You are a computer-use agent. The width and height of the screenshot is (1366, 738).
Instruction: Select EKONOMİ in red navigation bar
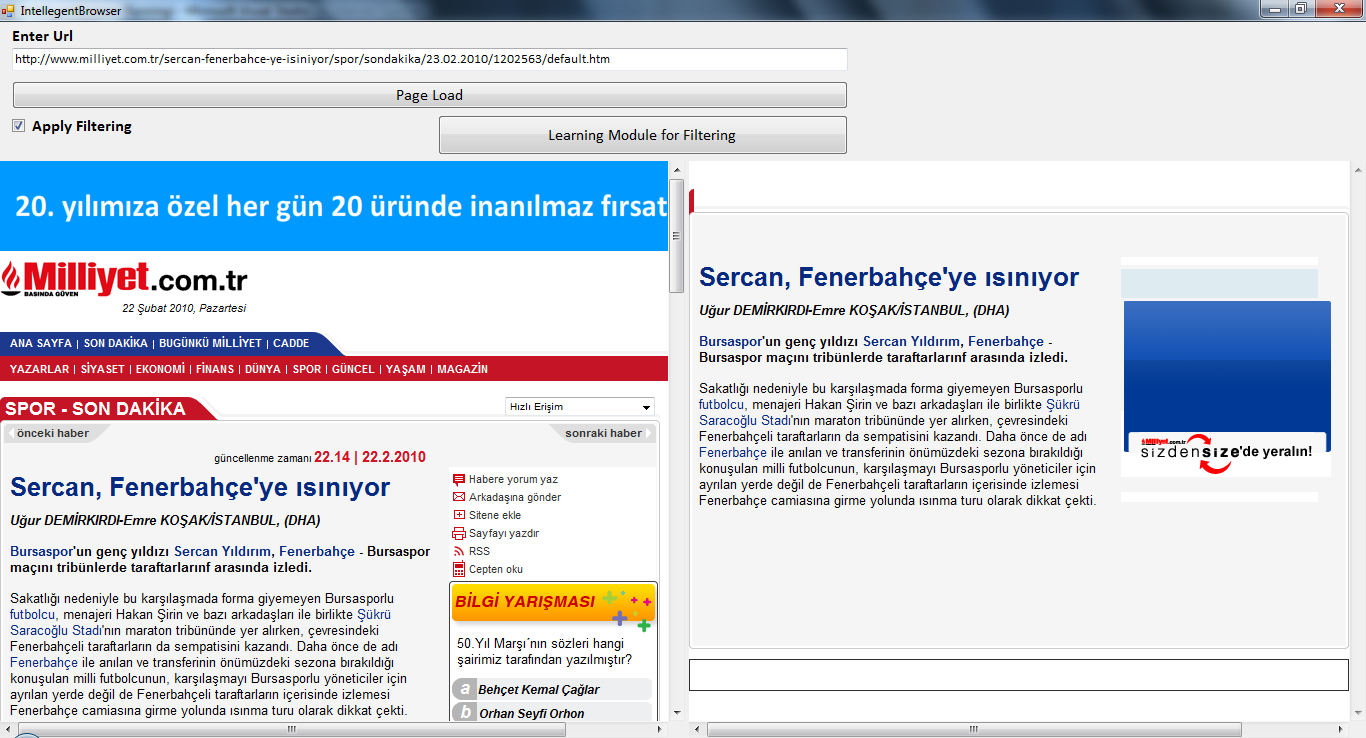tap(161, 369)
